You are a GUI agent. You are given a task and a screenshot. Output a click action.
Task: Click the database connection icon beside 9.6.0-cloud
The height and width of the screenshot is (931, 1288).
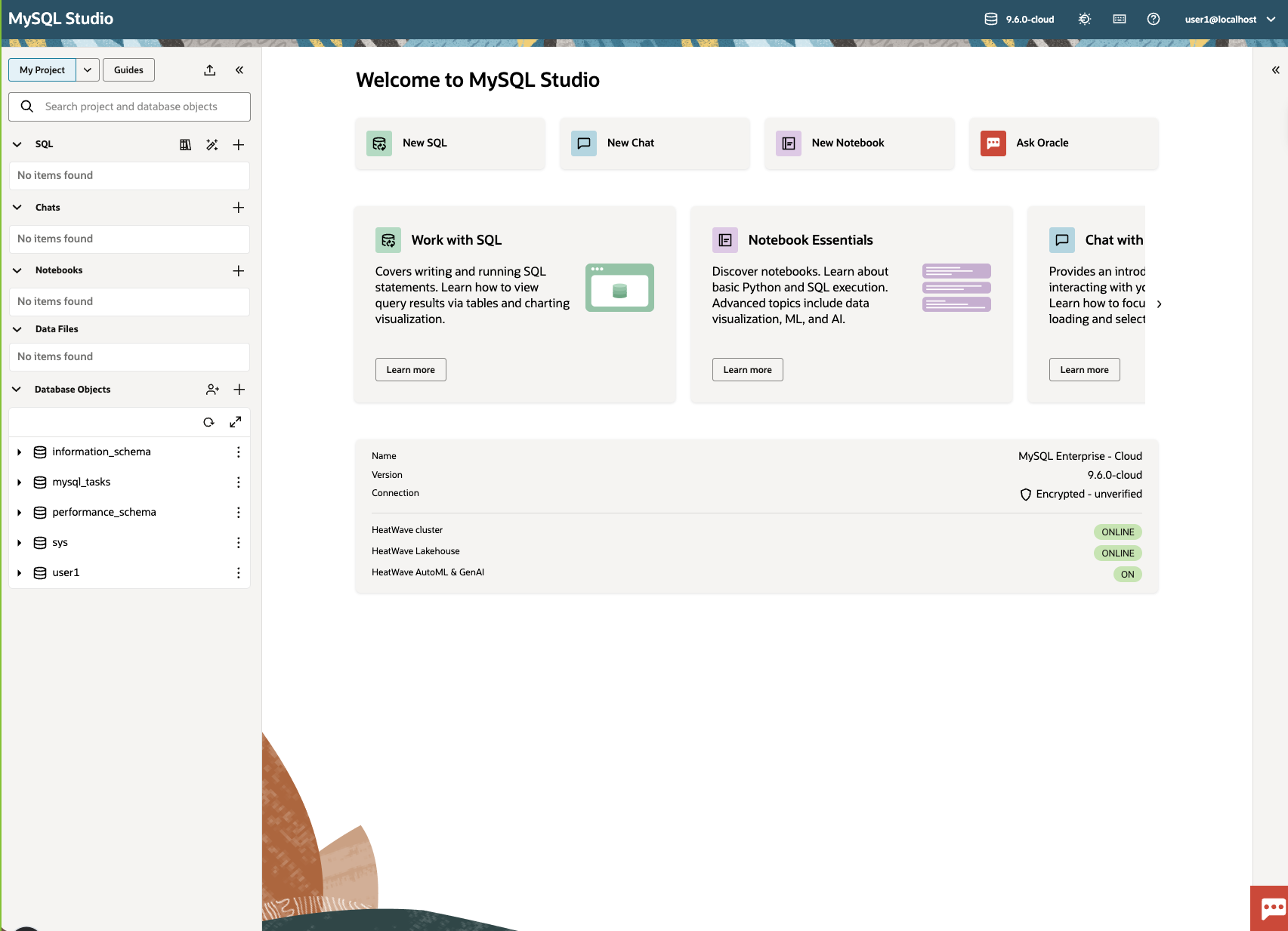coord(991,19)
